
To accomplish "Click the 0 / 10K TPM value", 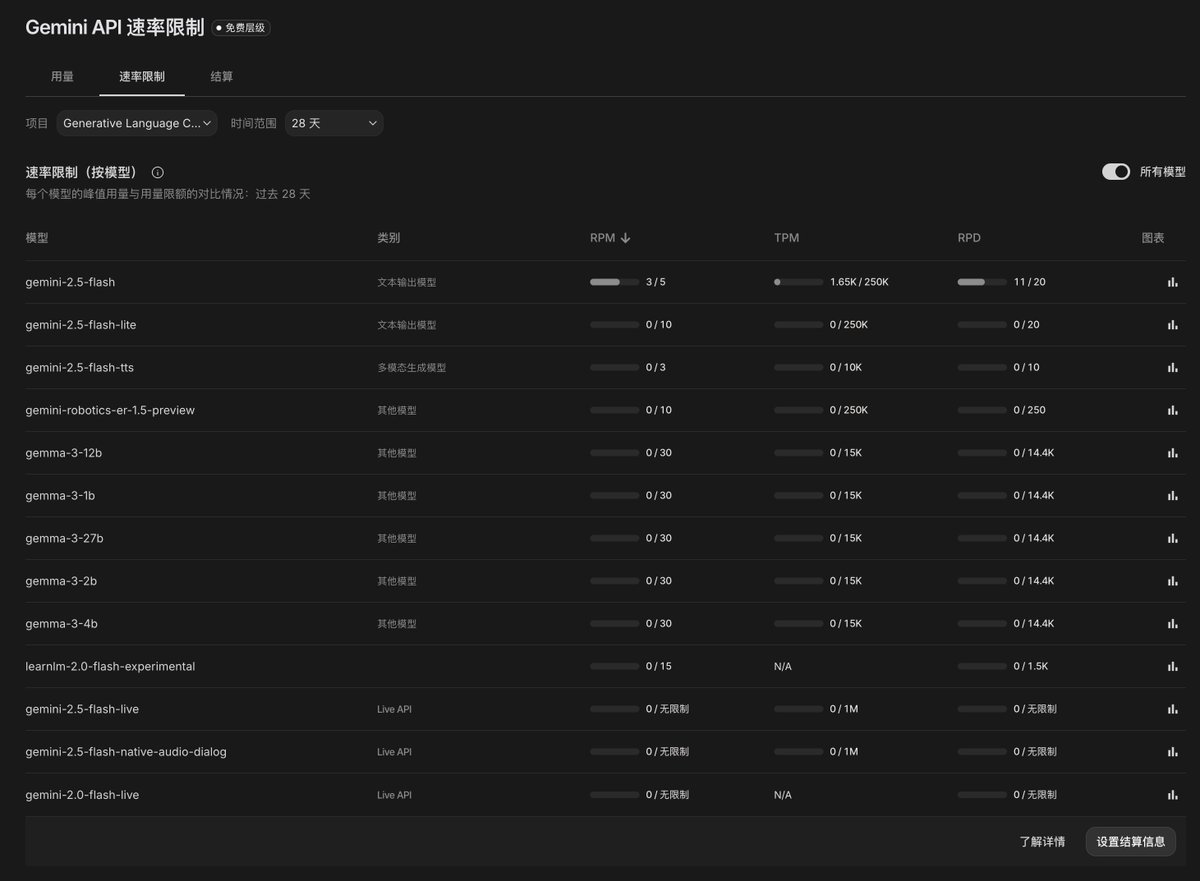I will [845, 367].
